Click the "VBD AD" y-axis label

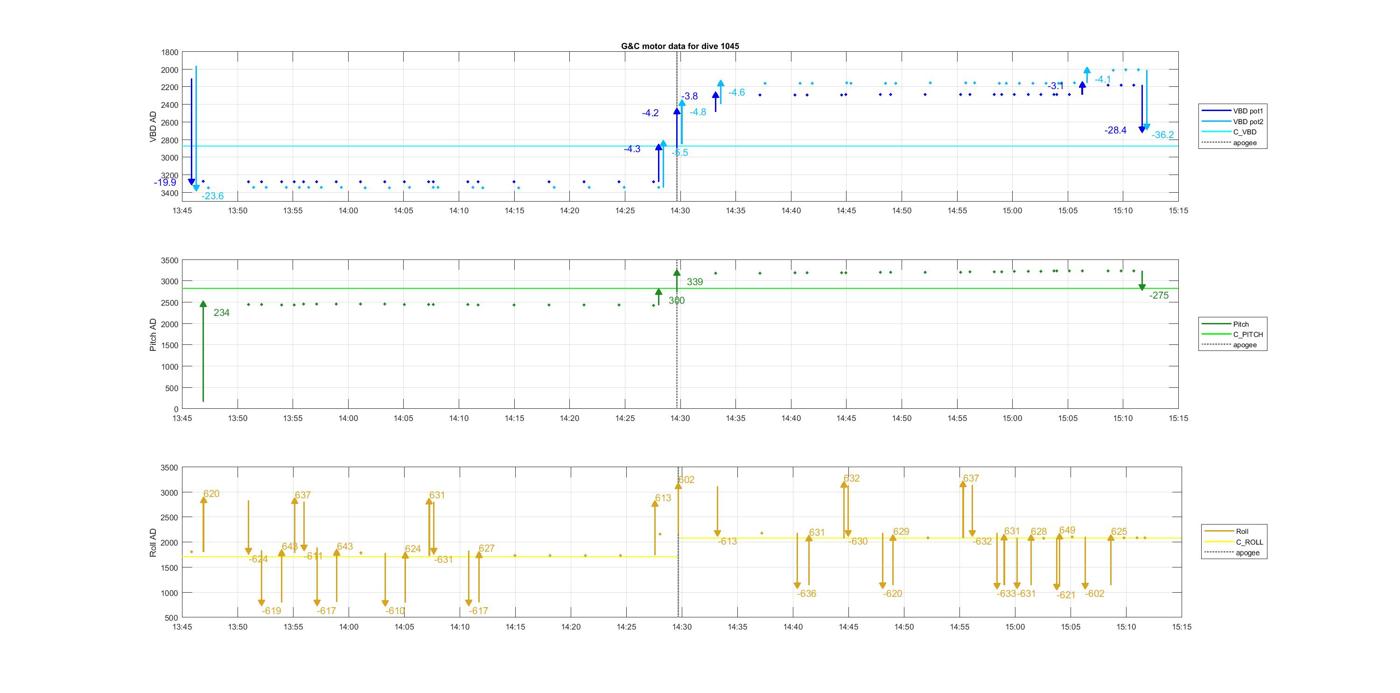[x=154, y=126]
